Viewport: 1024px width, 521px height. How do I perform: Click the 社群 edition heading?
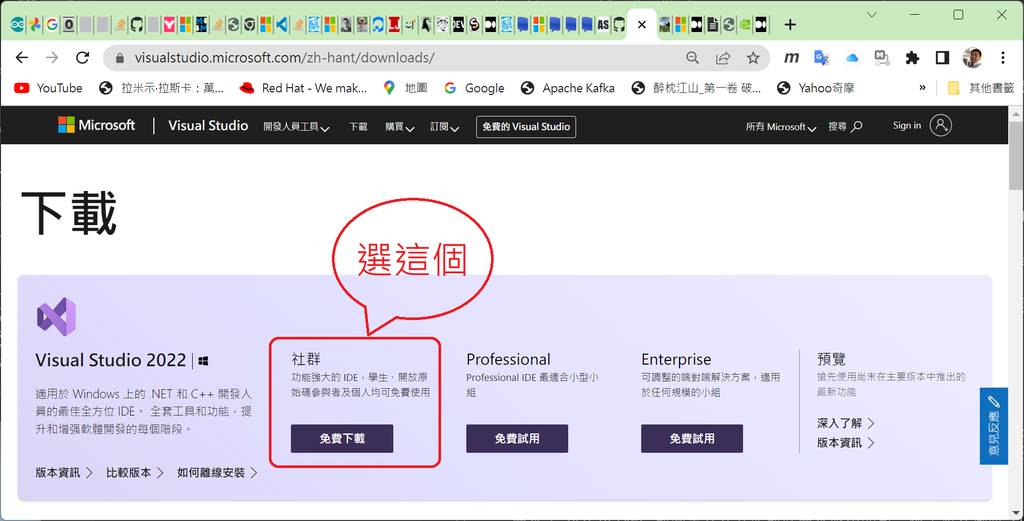click(306, 359)
